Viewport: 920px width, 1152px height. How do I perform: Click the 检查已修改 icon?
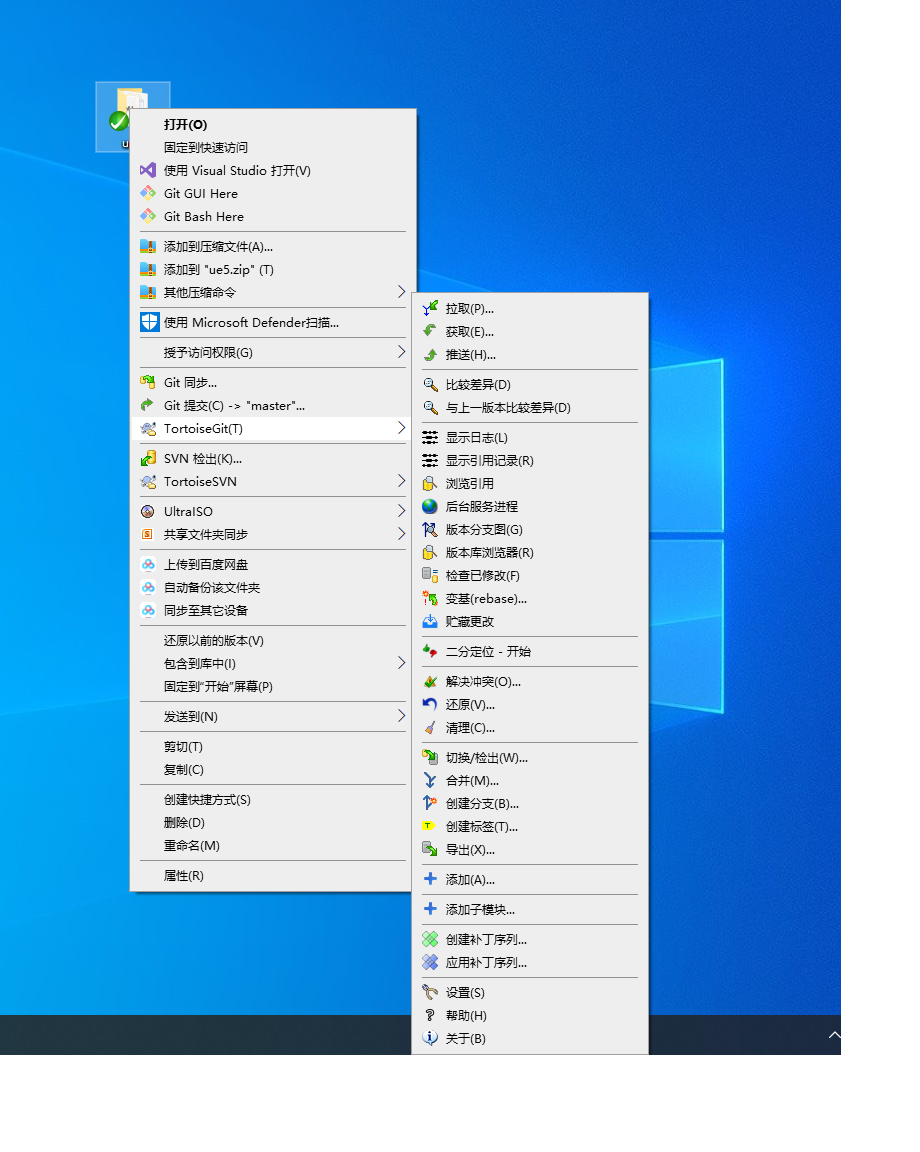[x=430, y=575]
